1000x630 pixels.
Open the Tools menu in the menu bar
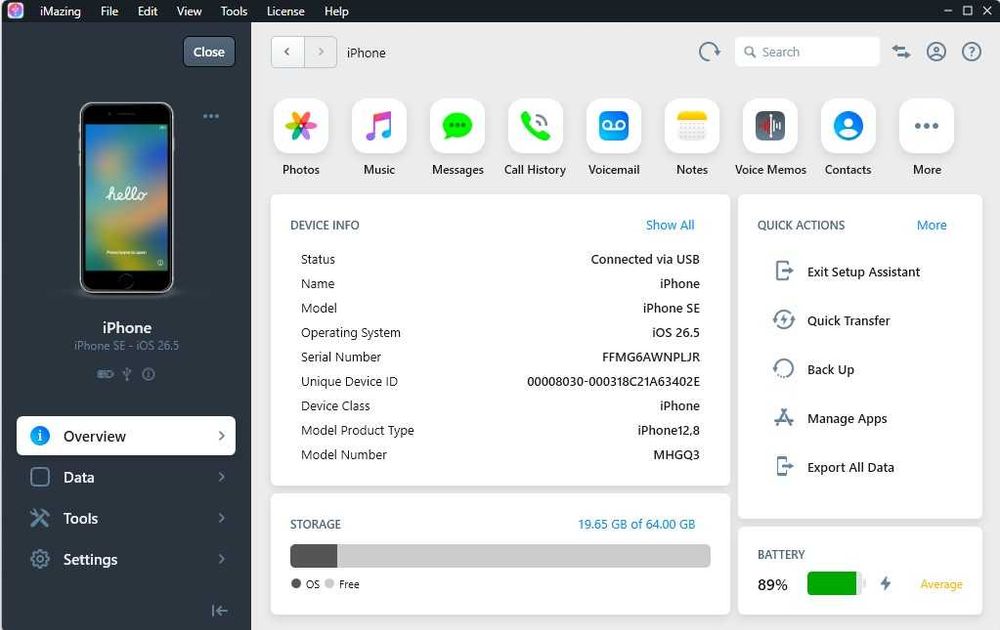point(233,11)
